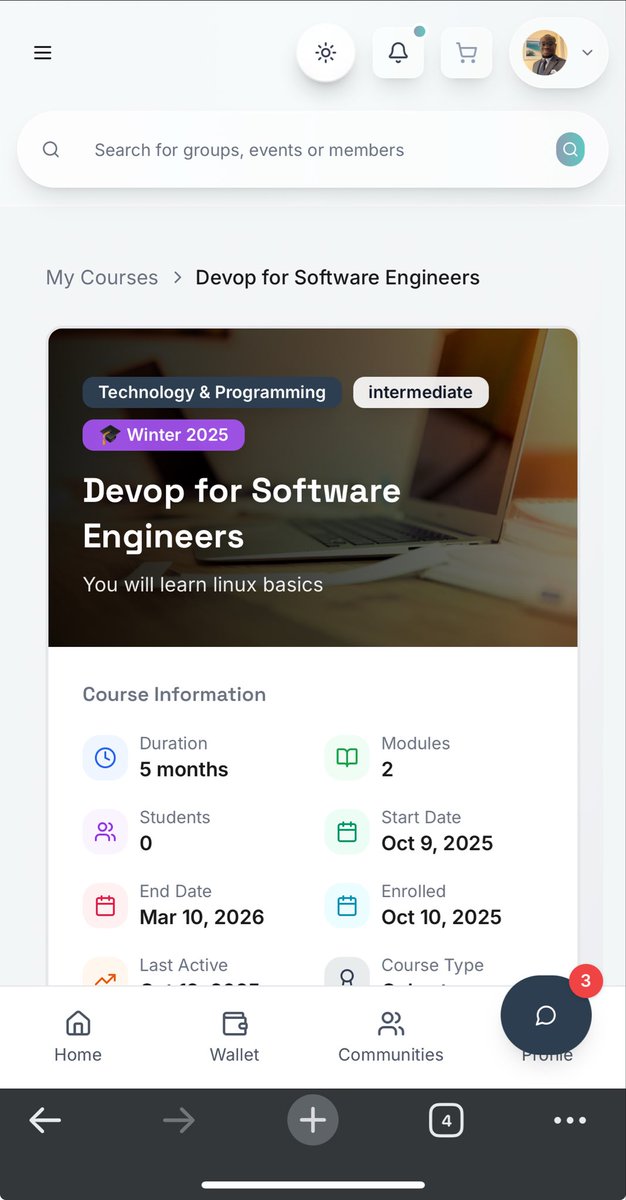Open a new browser tab with plus

pyautogui.click(x=313, y=1121)
